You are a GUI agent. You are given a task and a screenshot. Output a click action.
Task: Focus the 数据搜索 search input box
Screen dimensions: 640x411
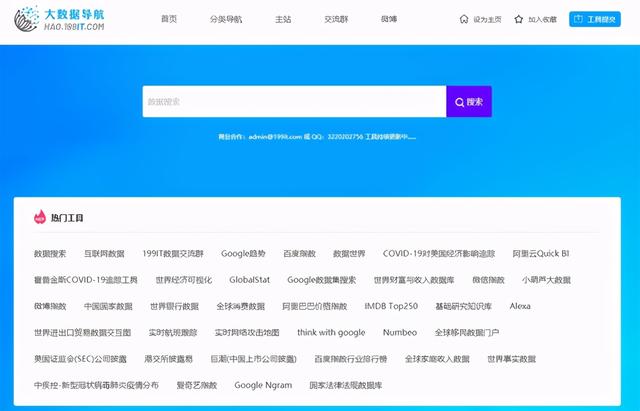coord(294,102)
